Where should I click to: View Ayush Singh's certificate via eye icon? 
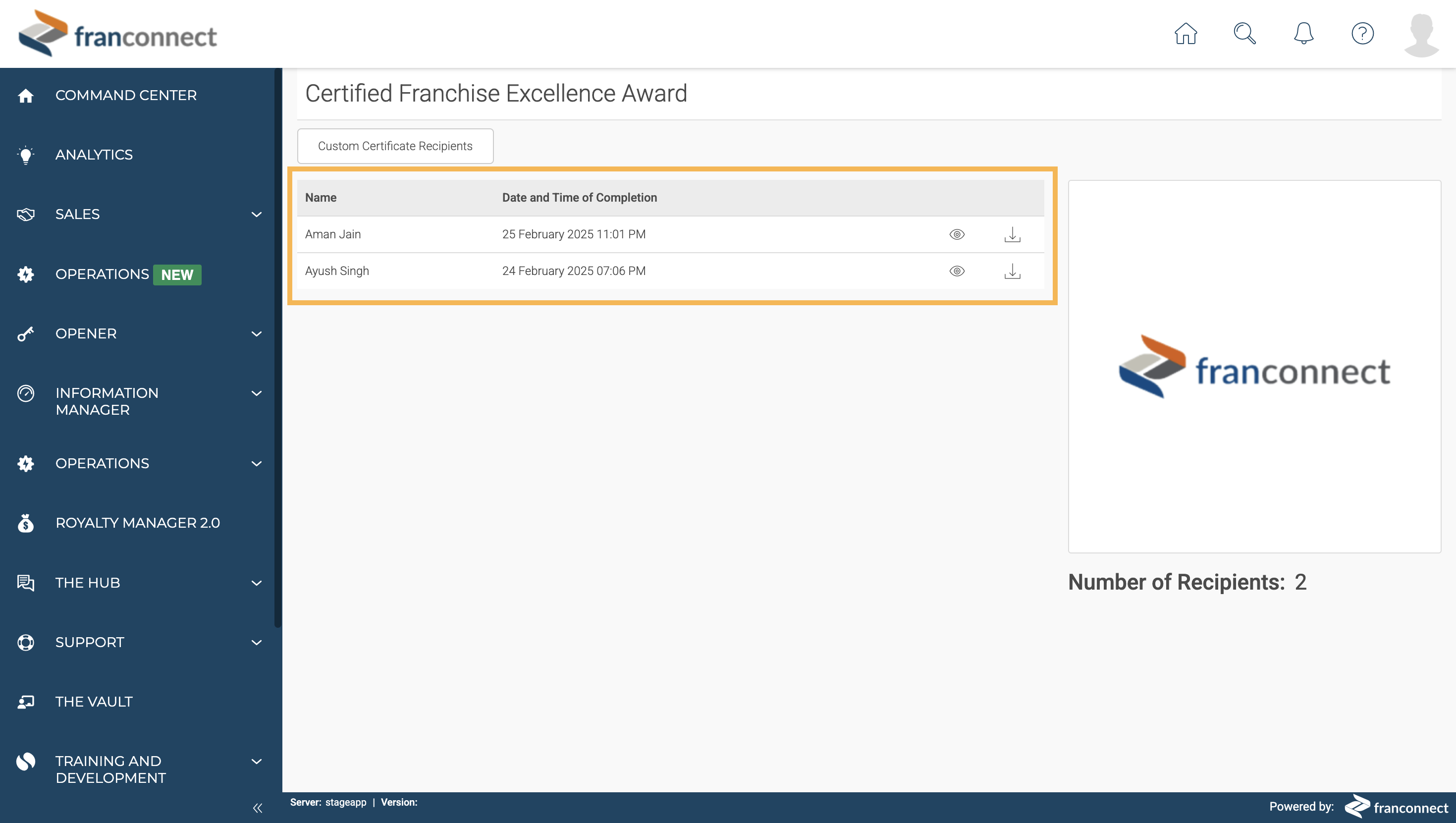(956, 271)
